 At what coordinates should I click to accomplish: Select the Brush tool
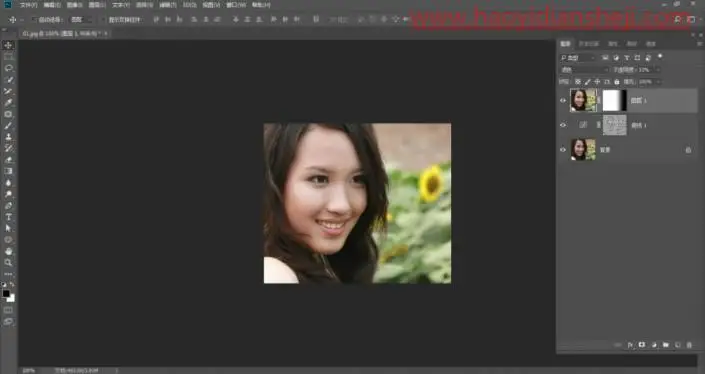click(x=8, y=125)
